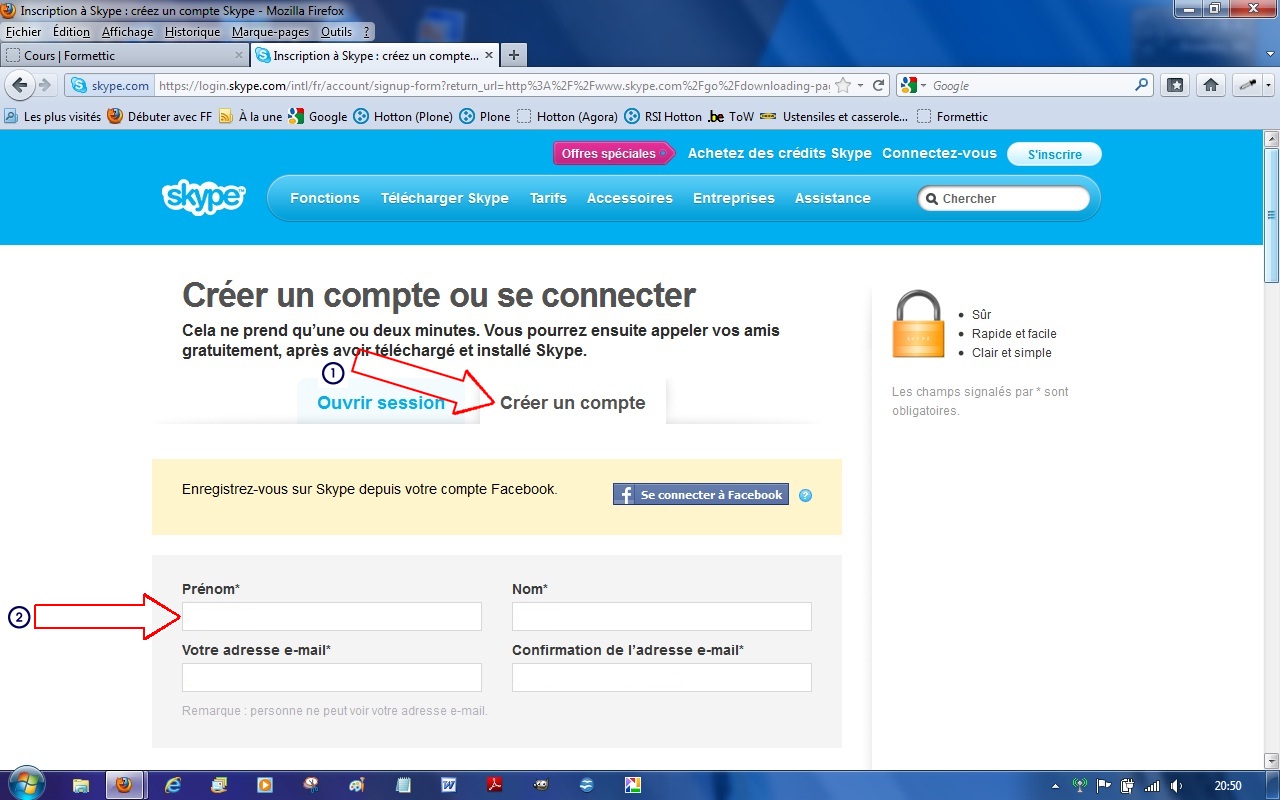
Task: Click the network signal tray icon
Action: point(1152,786)
